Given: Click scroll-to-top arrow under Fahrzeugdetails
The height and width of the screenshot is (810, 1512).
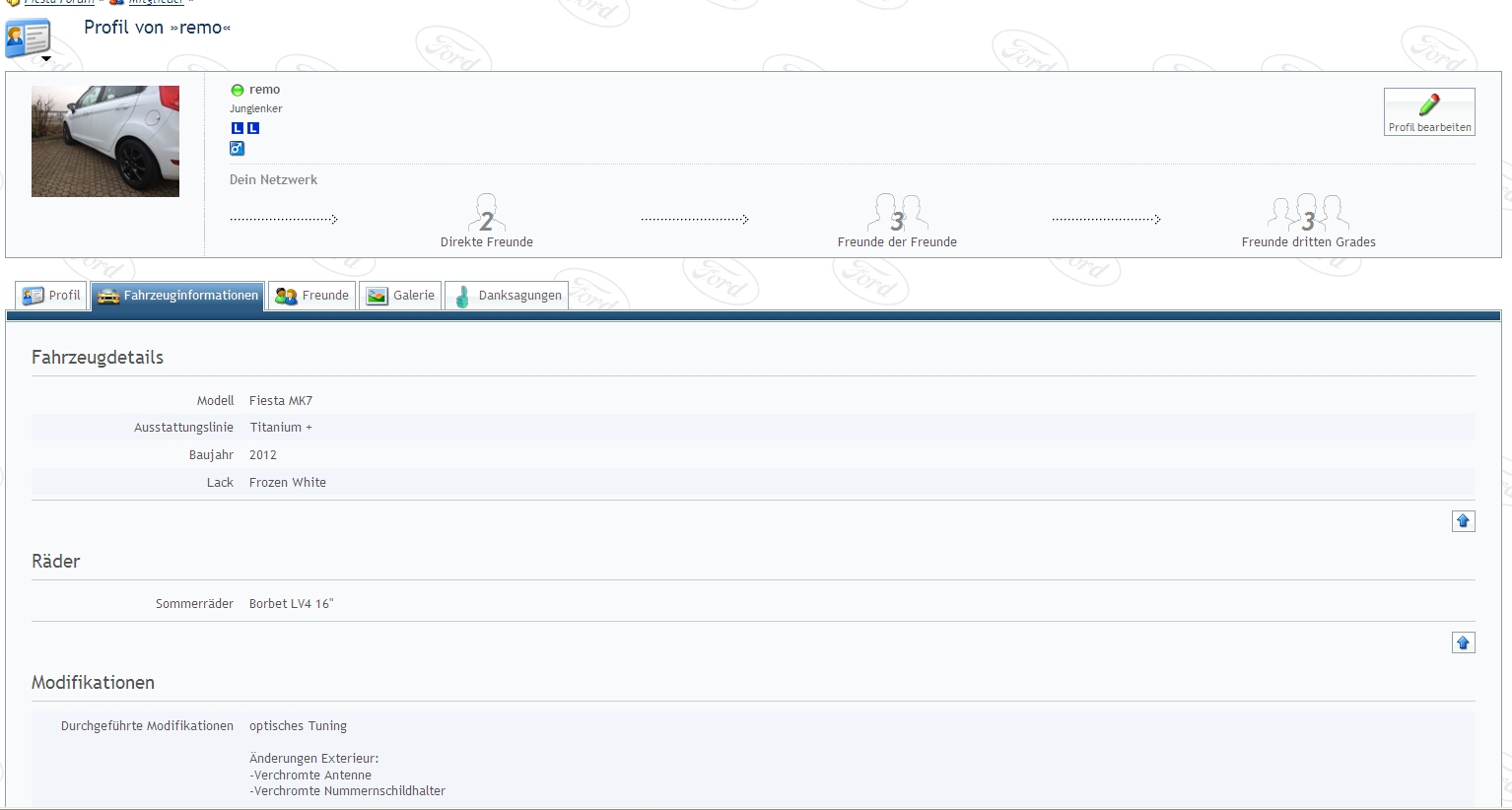Looking at the screenshot, I should click(1463, 521).
